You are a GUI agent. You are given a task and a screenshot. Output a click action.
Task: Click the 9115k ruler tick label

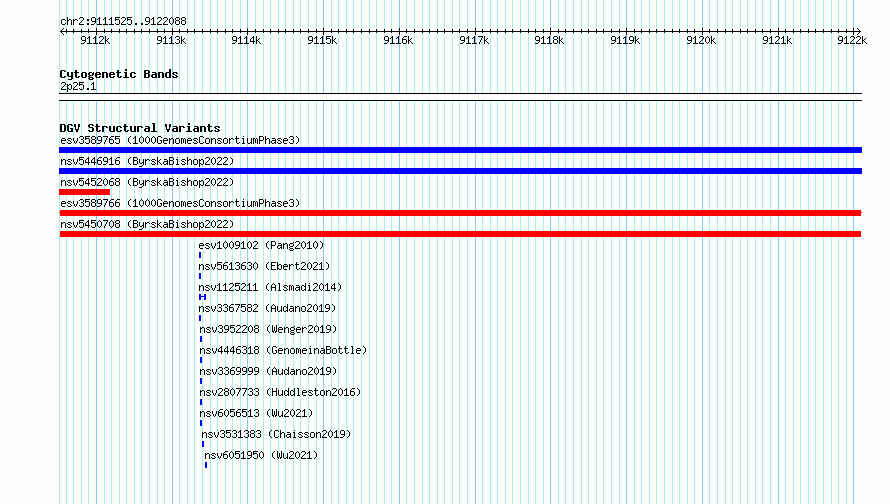pyautogui.click(x=322, y=40)
